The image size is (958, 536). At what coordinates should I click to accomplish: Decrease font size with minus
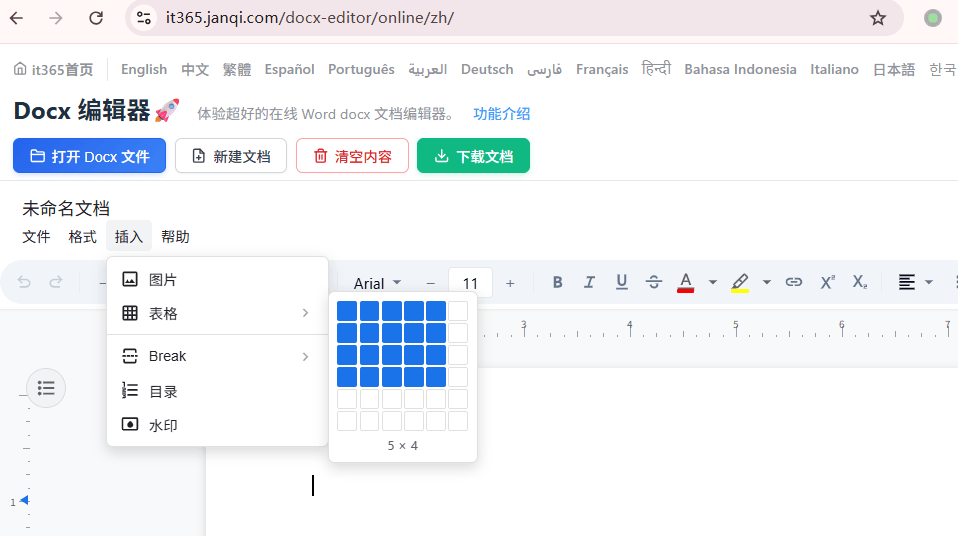(431, 283)
